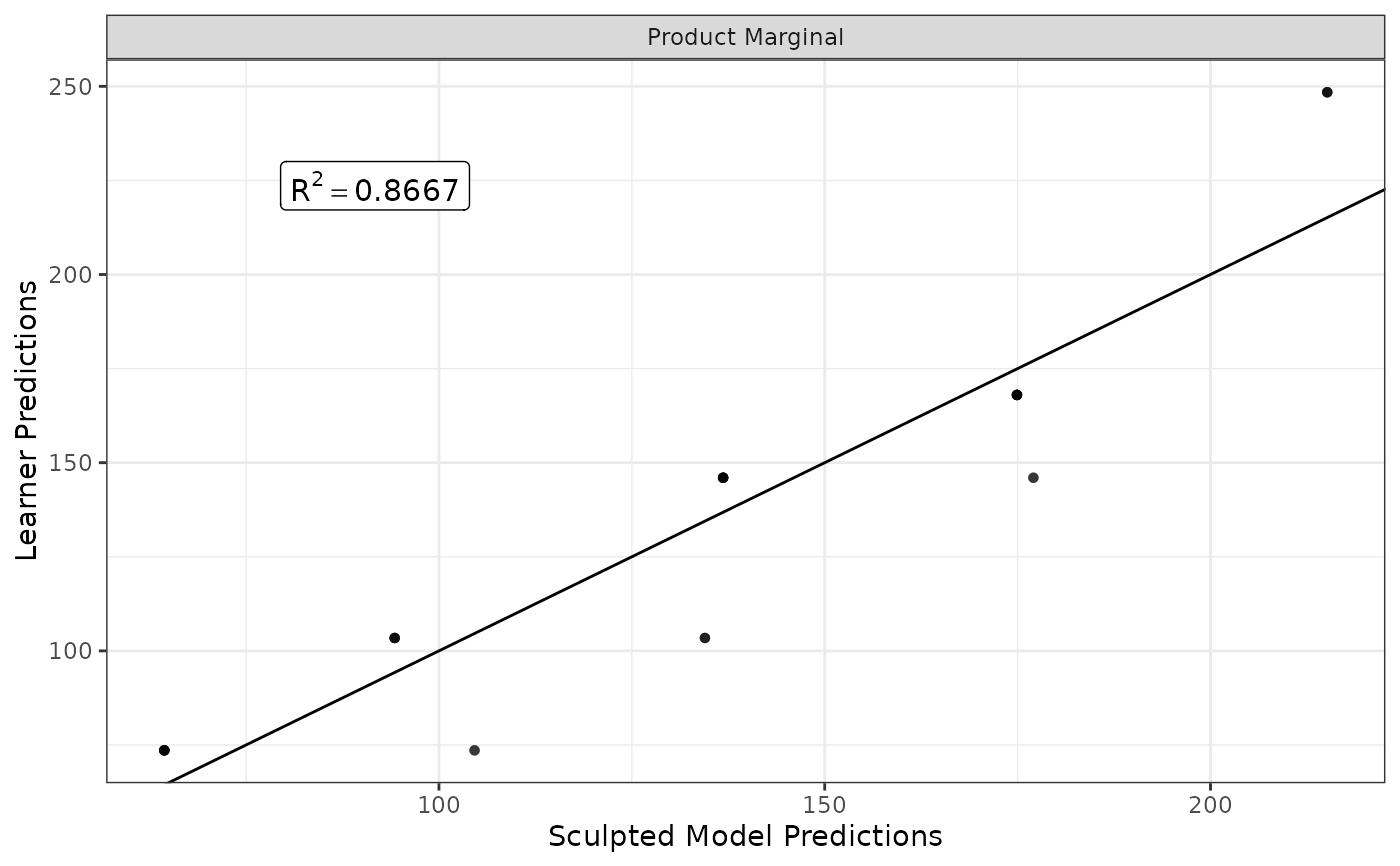Viewport: 1400px width, 866px height.
Task: Click the x-axis tick label 100
Action: tap(439, 803)
